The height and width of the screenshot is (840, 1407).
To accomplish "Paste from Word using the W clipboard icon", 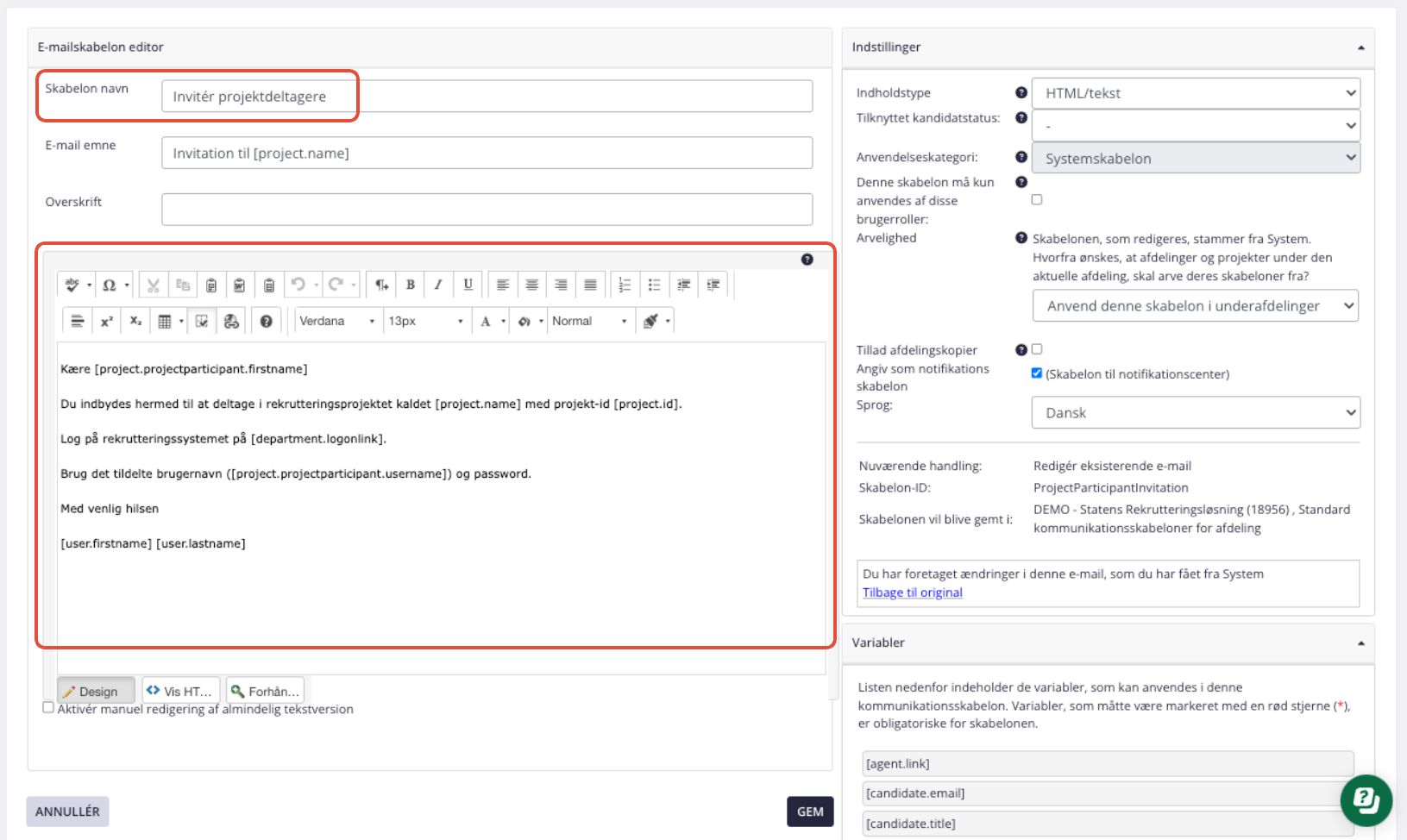I will pos(240,285).
